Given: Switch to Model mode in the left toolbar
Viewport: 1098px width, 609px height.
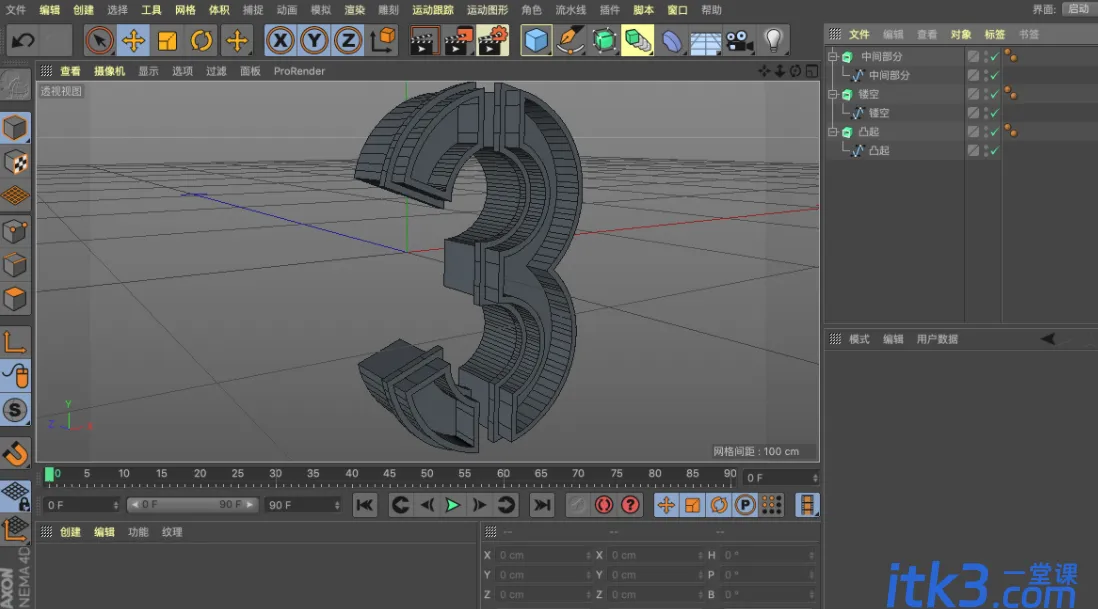Looking at the screenshot, I should (15, 128).
